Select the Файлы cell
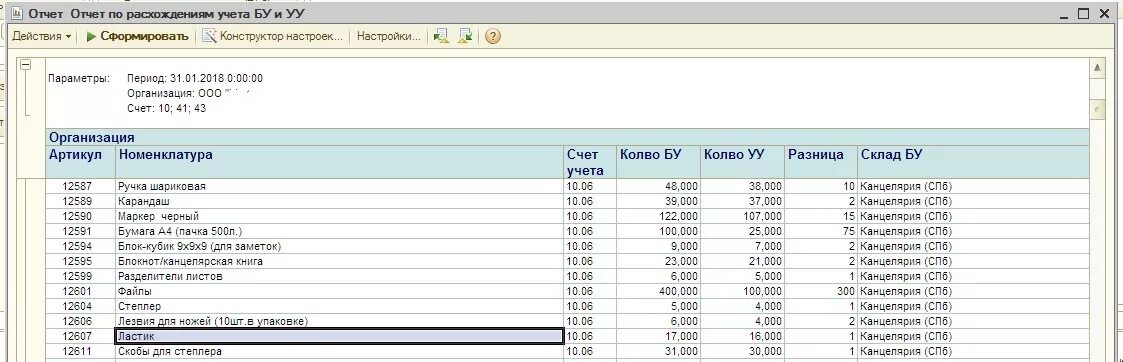 click(340, 292)
